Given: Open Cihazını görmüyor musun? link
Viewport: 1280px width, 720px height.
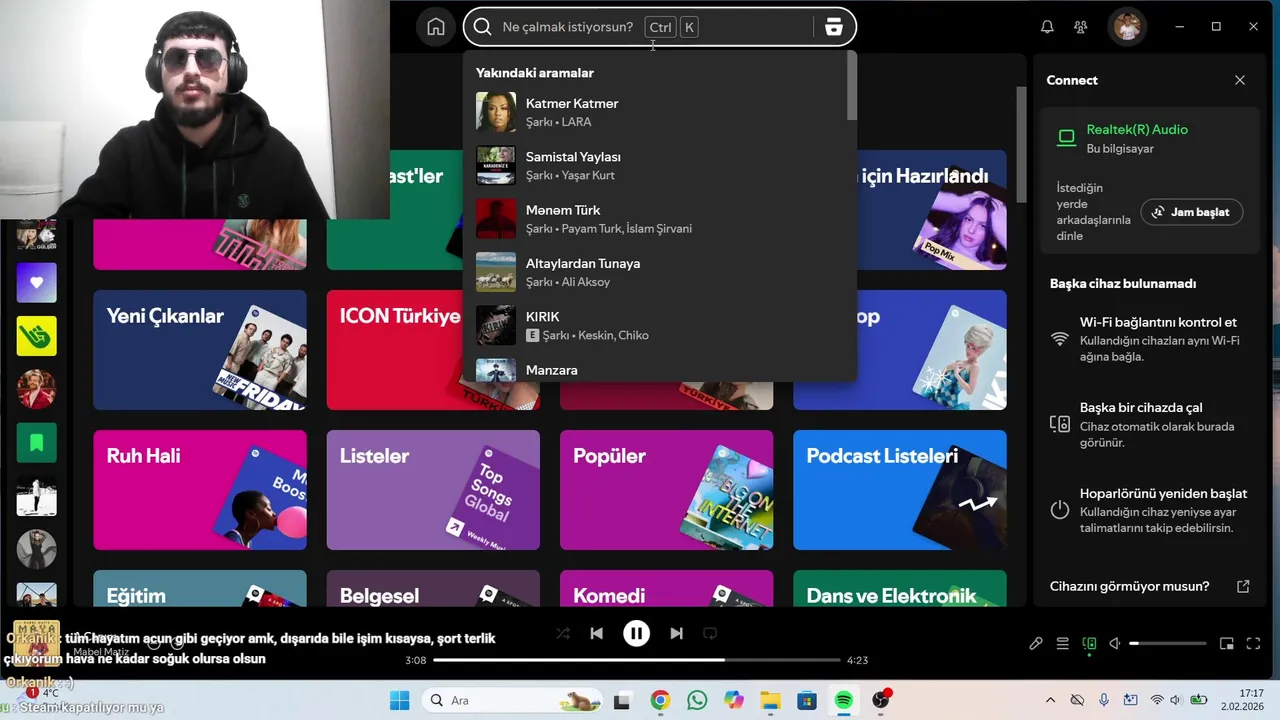Looking at the screenshot, I should (1129, 586).
